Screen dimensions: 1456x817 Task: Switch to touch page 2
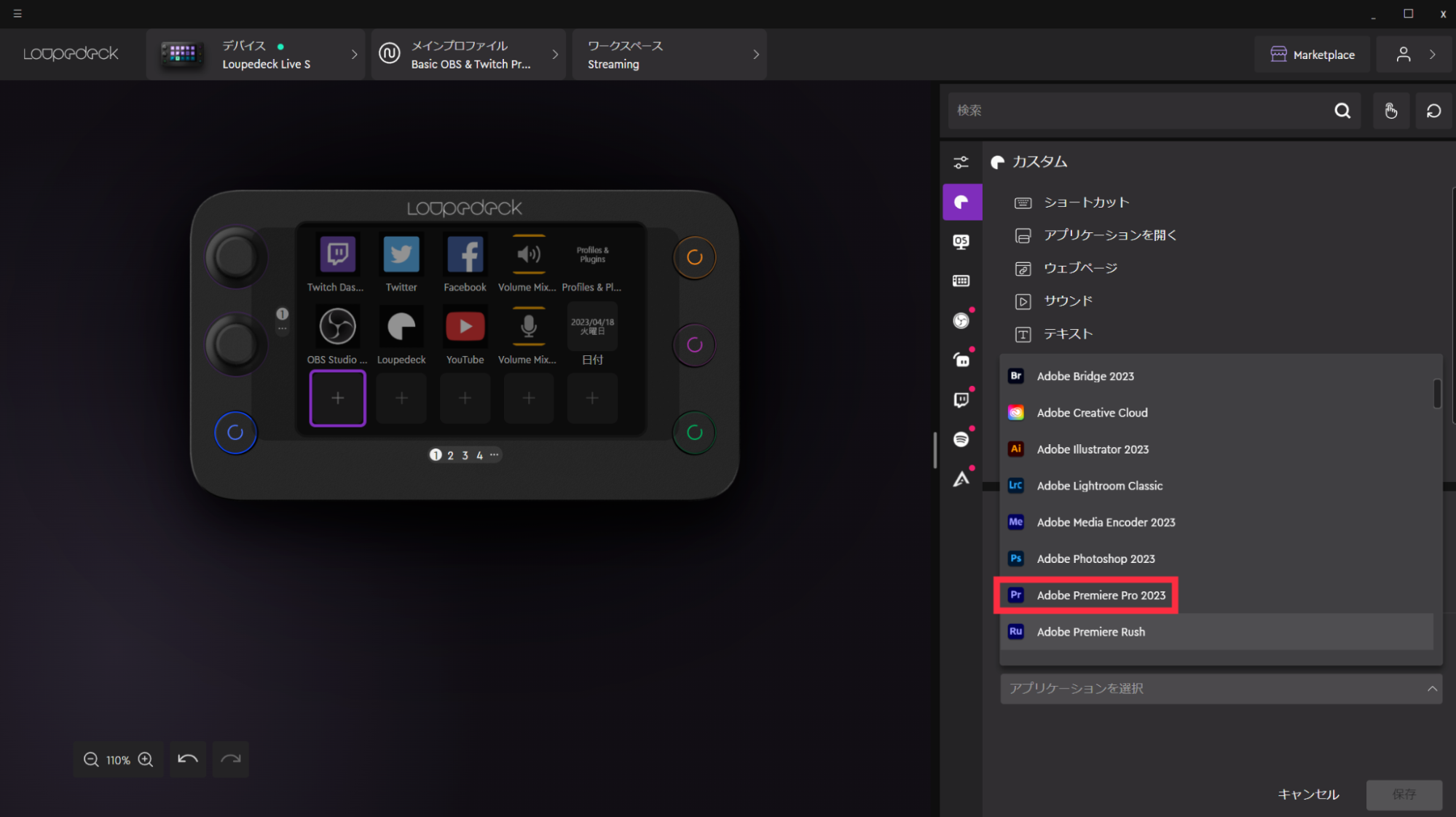point(450,455)
